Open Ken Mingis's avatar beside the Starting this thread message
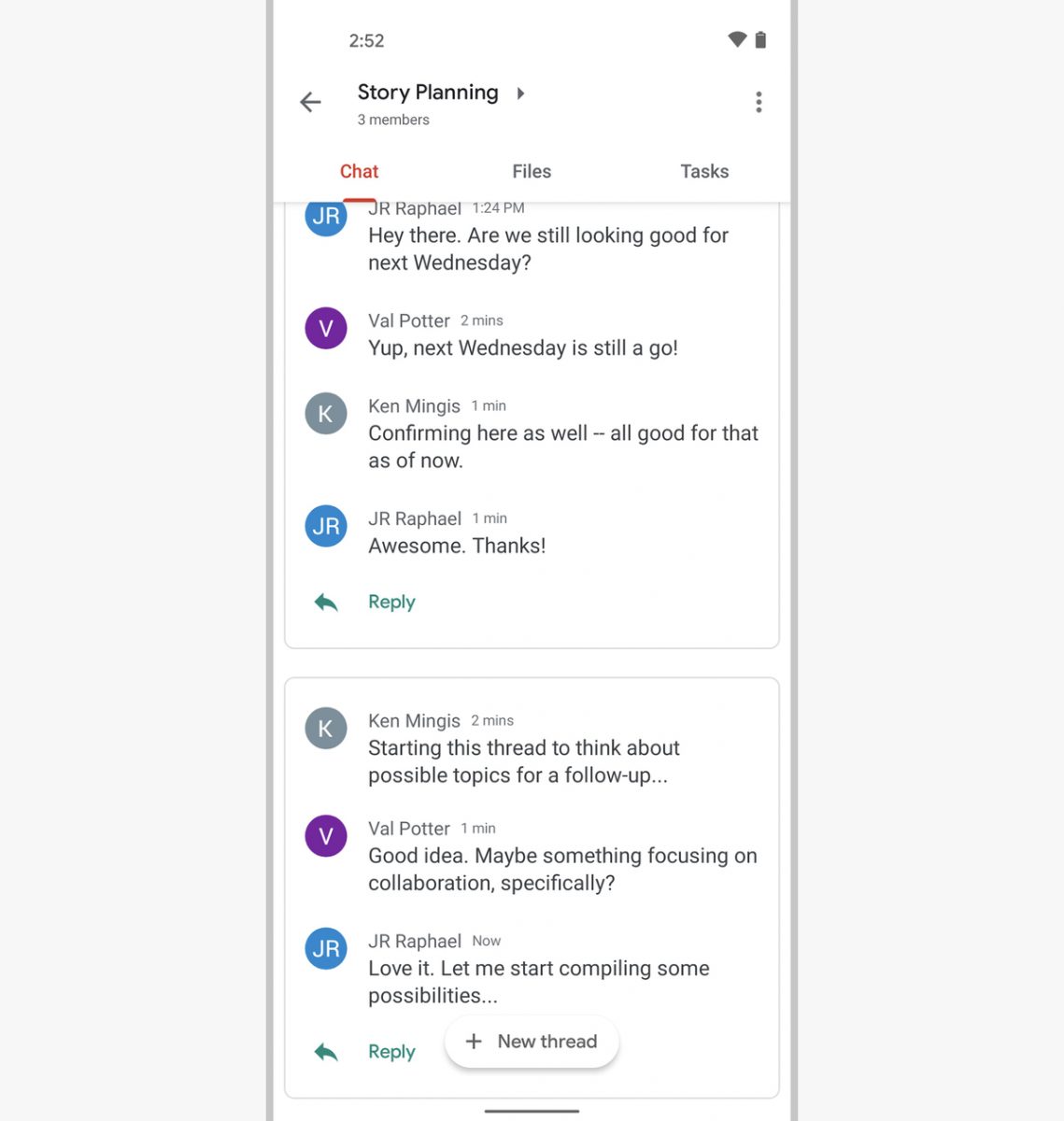The width and height of the screenshot is (1064, 1121). point(326,729)
